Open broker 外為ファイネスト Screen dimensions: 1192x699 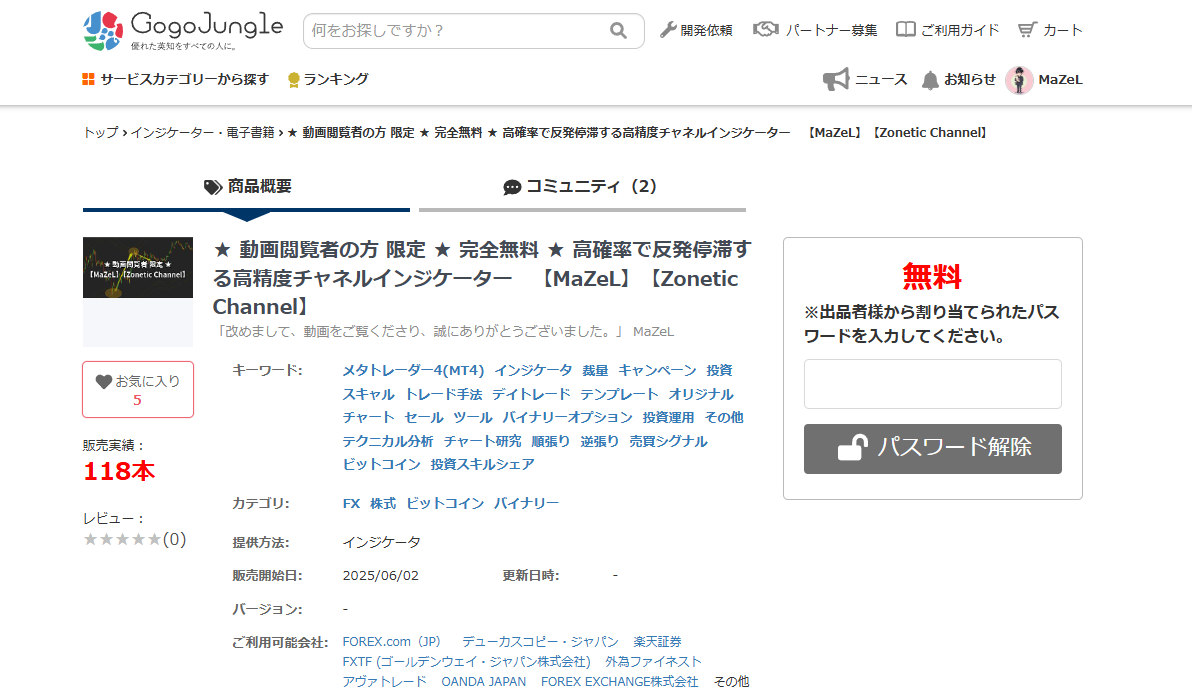coord(653,662)
